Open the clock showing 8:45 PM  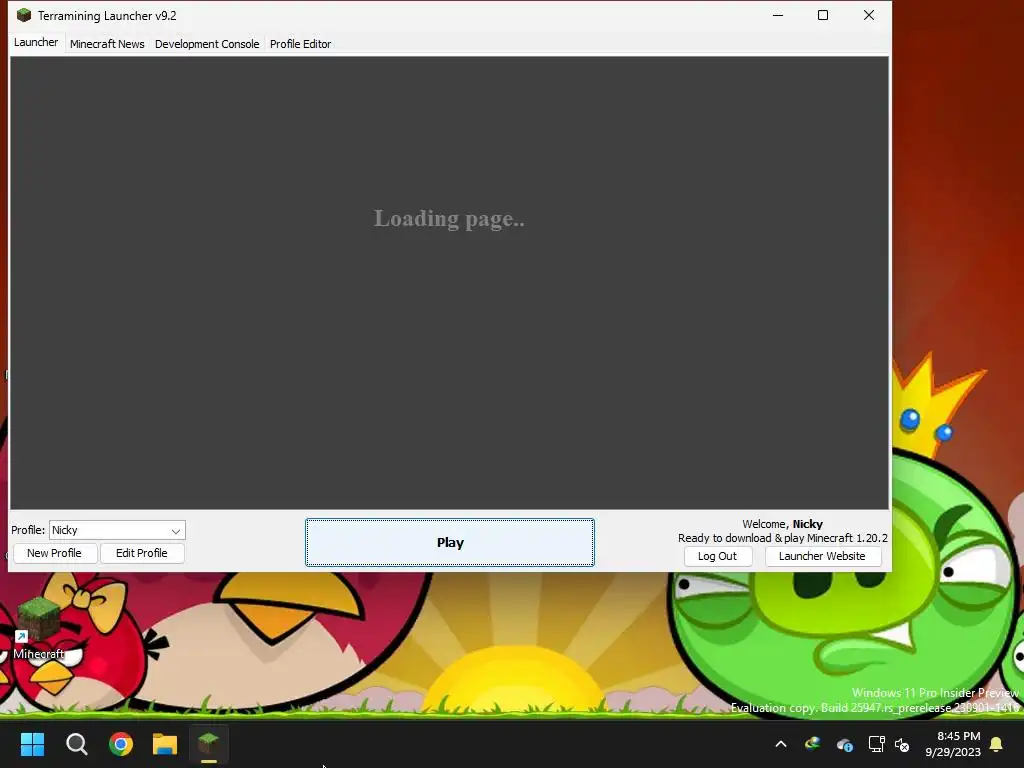click(x=953, y=744)
